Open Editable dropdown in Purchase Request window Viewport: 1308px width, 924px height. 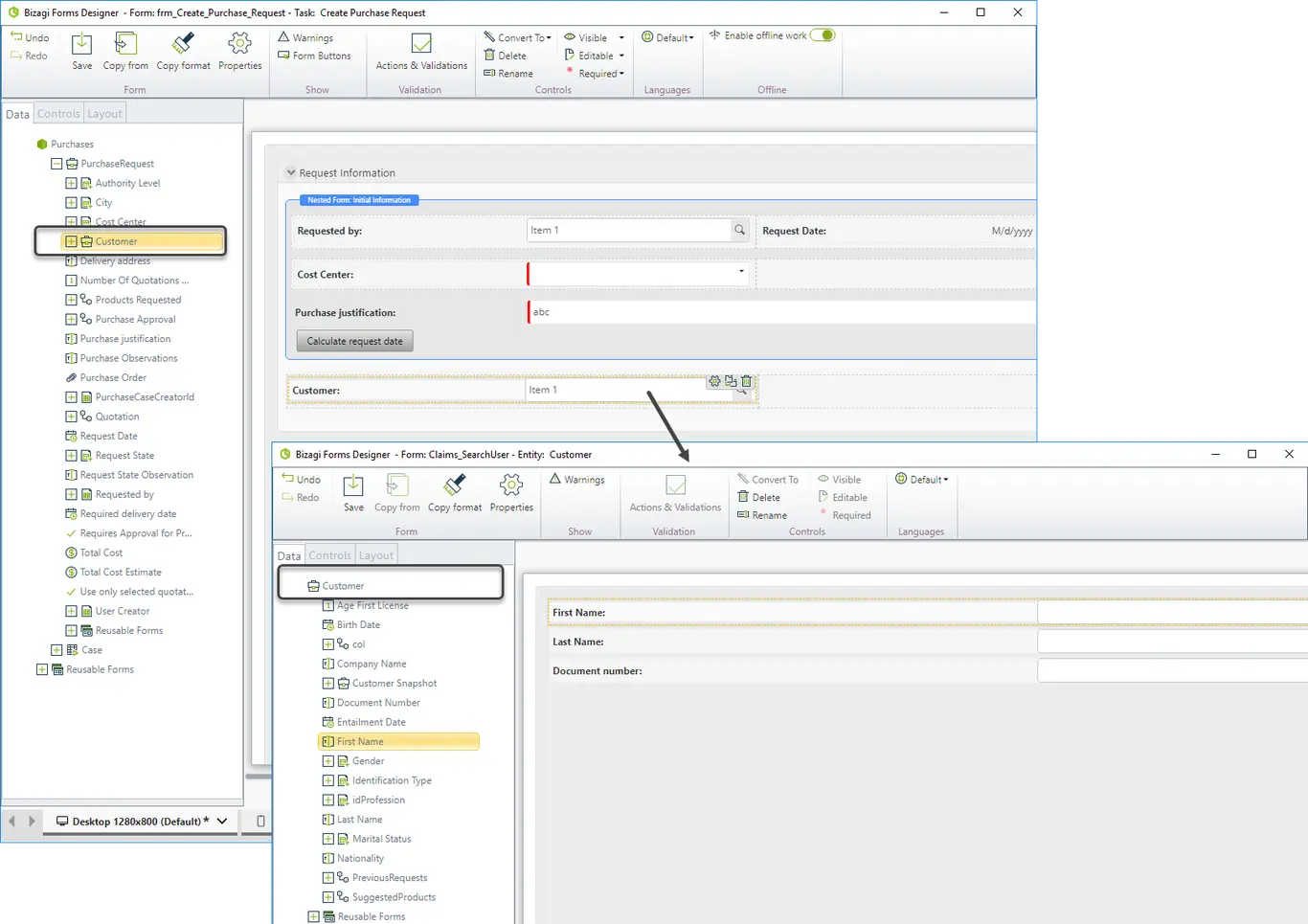tap(594, 56)
